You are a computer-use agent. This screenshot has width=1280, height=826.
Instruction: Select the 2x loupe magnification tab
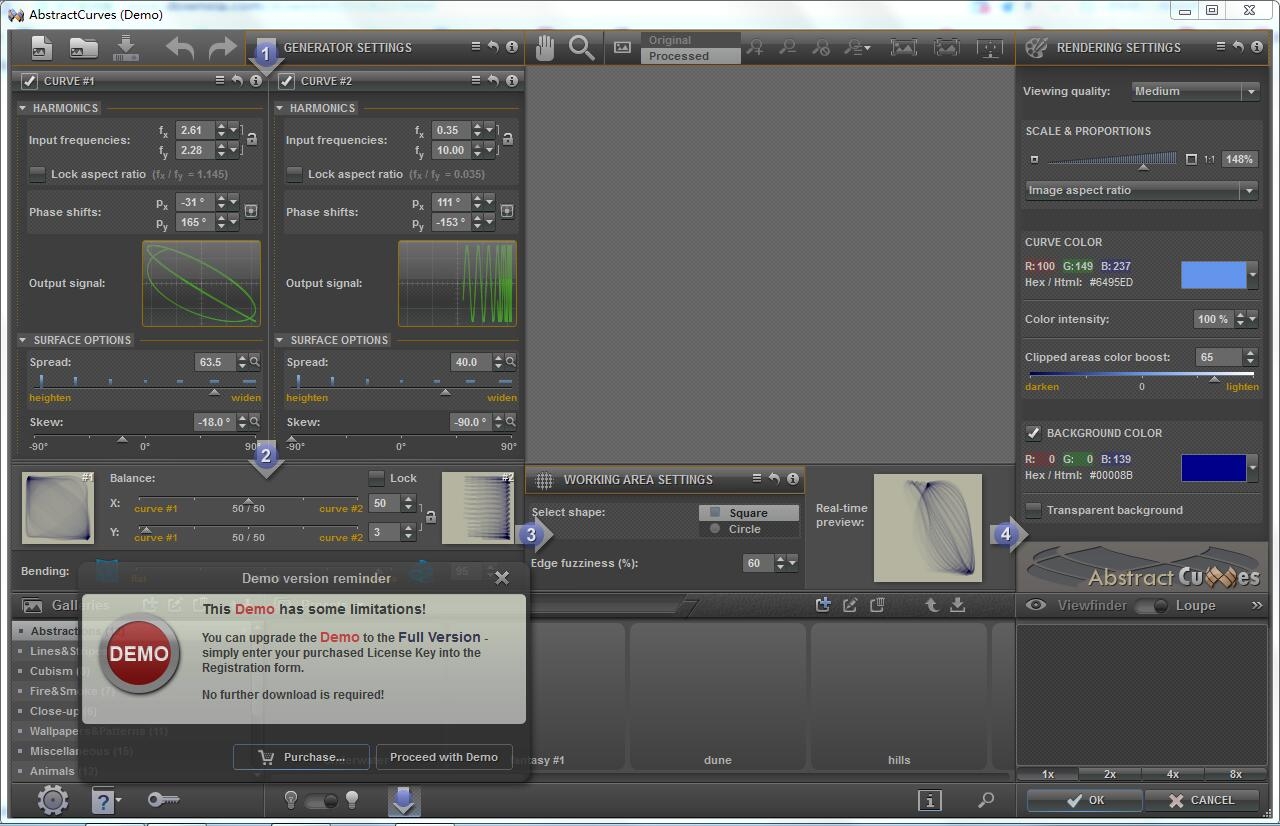click(x=1110, y=774)
